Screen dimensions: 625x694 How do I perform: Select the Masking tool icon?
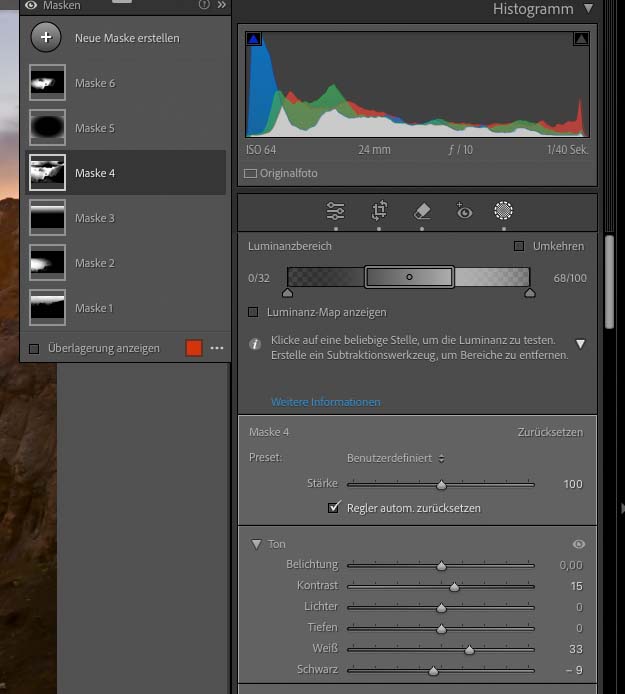(504, 211)
